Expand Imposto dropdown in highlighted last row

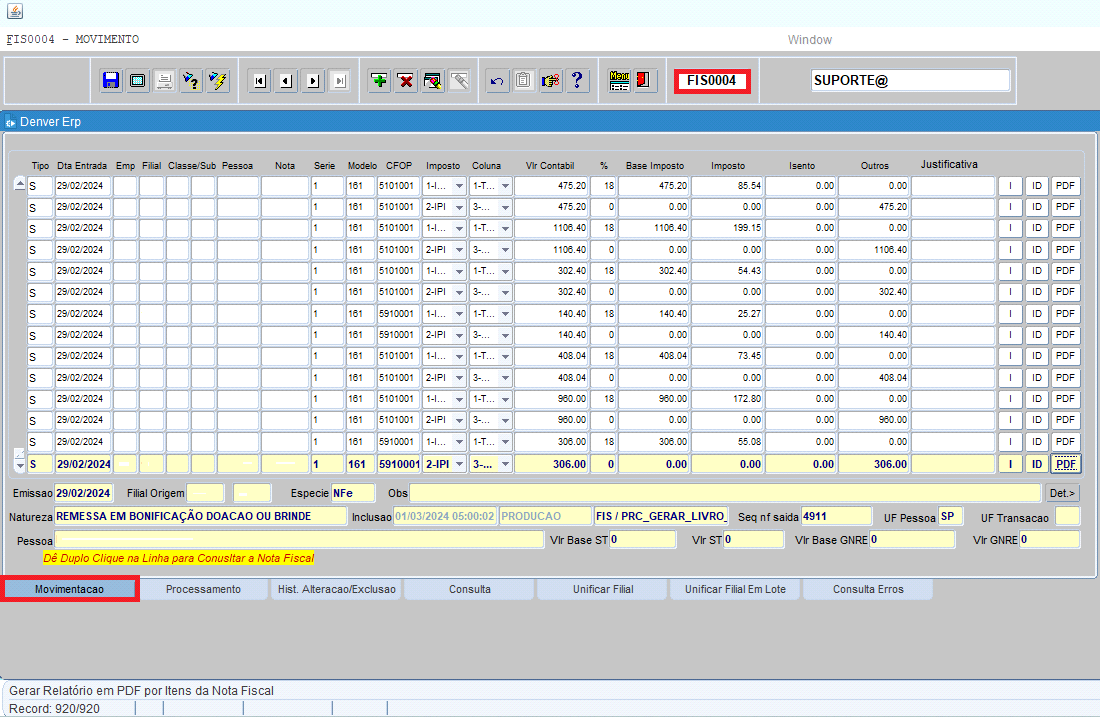459,464
